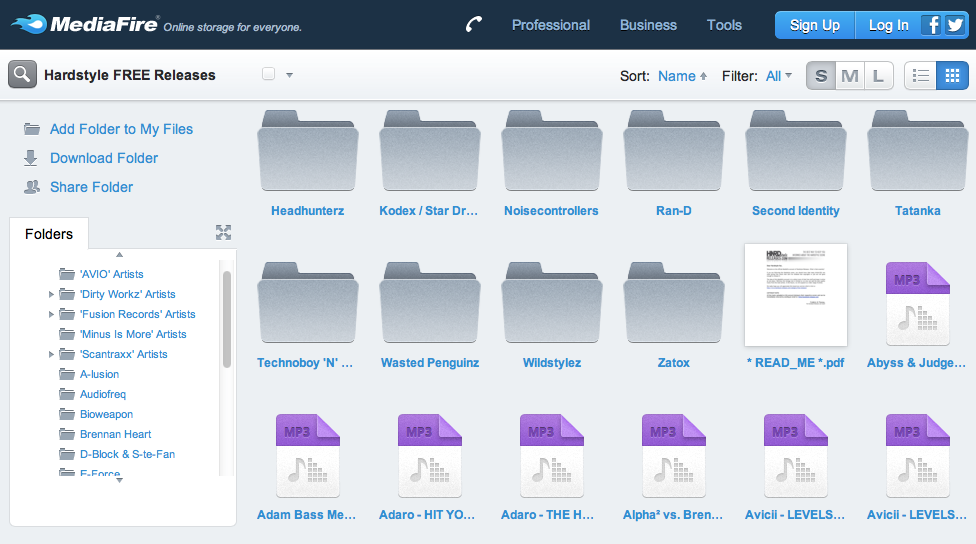This screenshot has height=544, width=976.
Task: Click the Add Folder icon
Action: pos(32,129)
